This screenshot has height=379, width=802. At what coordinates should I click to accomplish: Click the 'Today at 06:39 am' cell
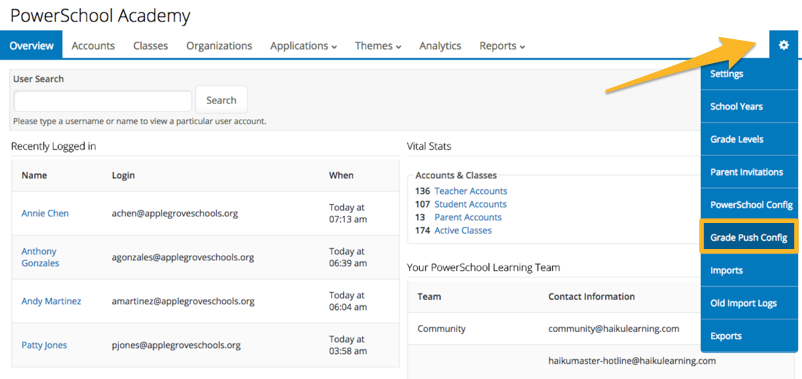point(348,257)
